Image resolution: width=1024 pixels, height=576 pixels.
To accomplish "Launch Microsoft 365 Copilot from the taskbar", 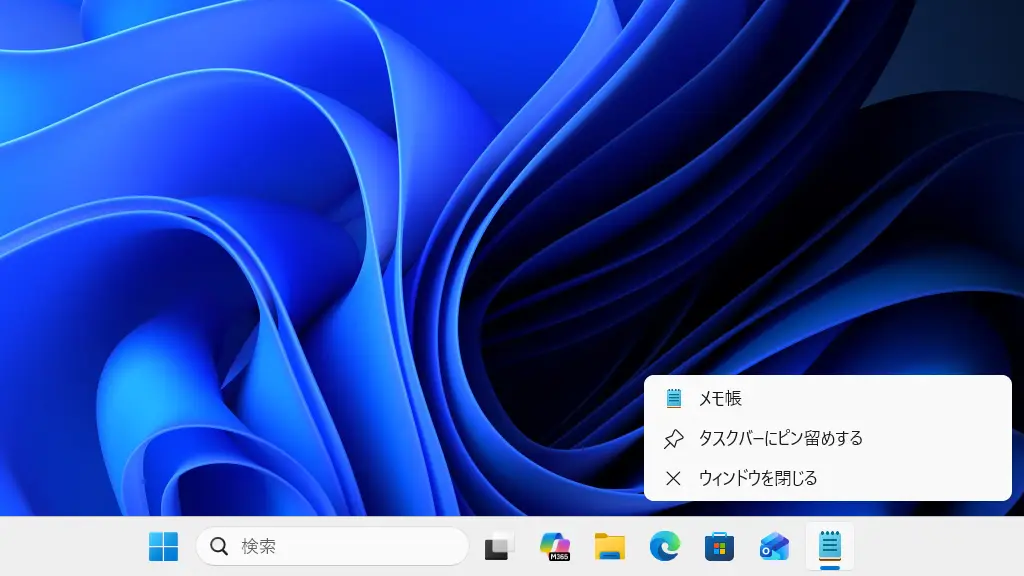I will point(554,546).
